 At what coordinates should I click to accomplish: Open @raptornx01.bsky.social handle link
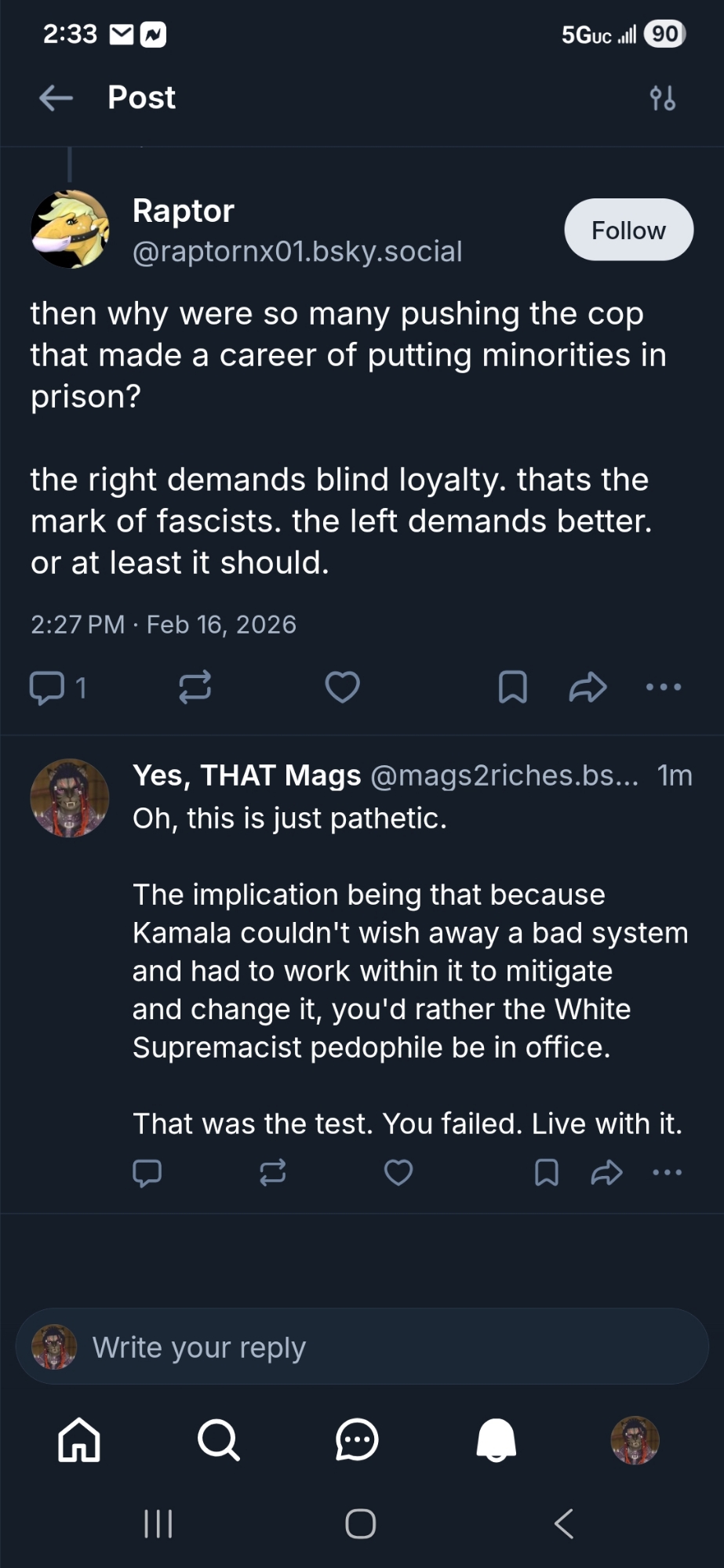click(x=297, y=252)
